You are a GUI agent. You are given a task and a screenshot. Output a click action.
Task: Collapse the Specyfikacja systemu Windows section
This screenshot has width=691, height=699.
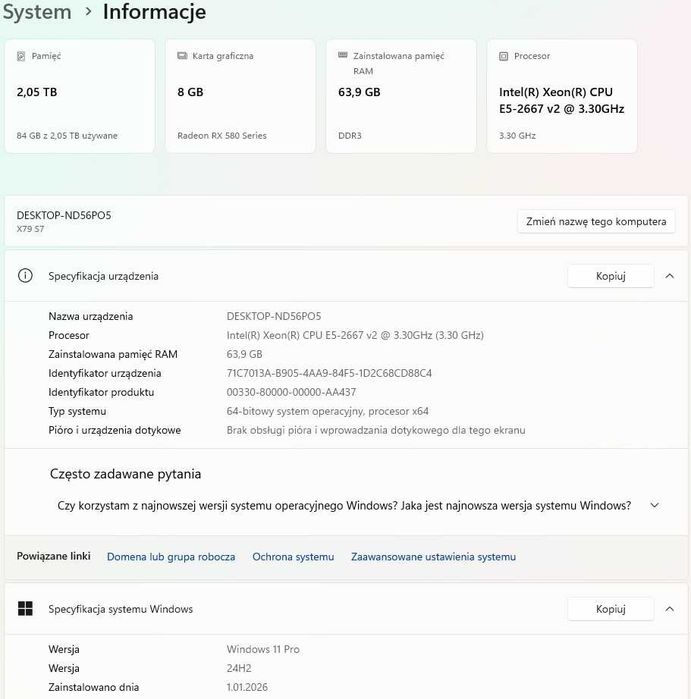(x=669, y=609)
